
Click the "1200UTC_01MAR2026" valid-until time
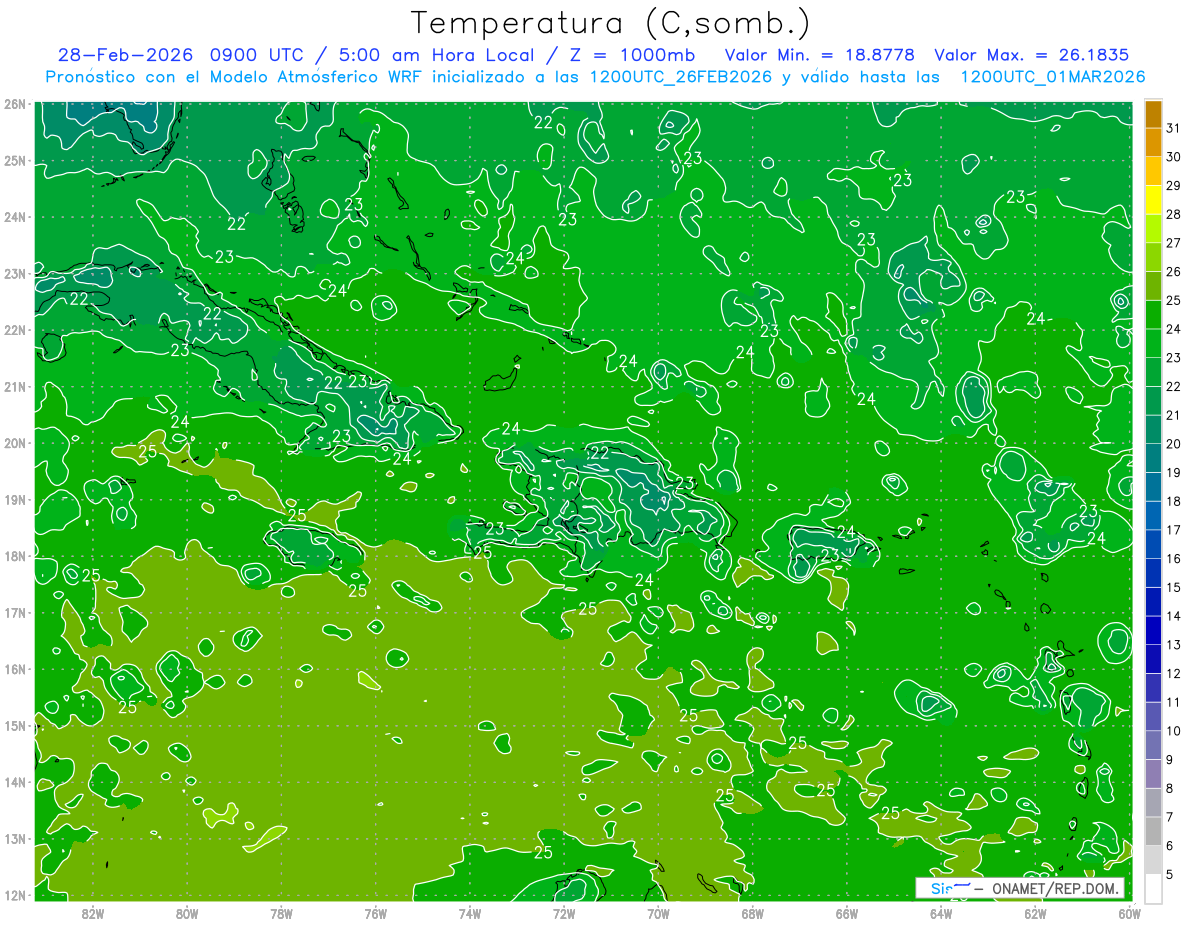pyautogui.click(x=1052, y=77)
